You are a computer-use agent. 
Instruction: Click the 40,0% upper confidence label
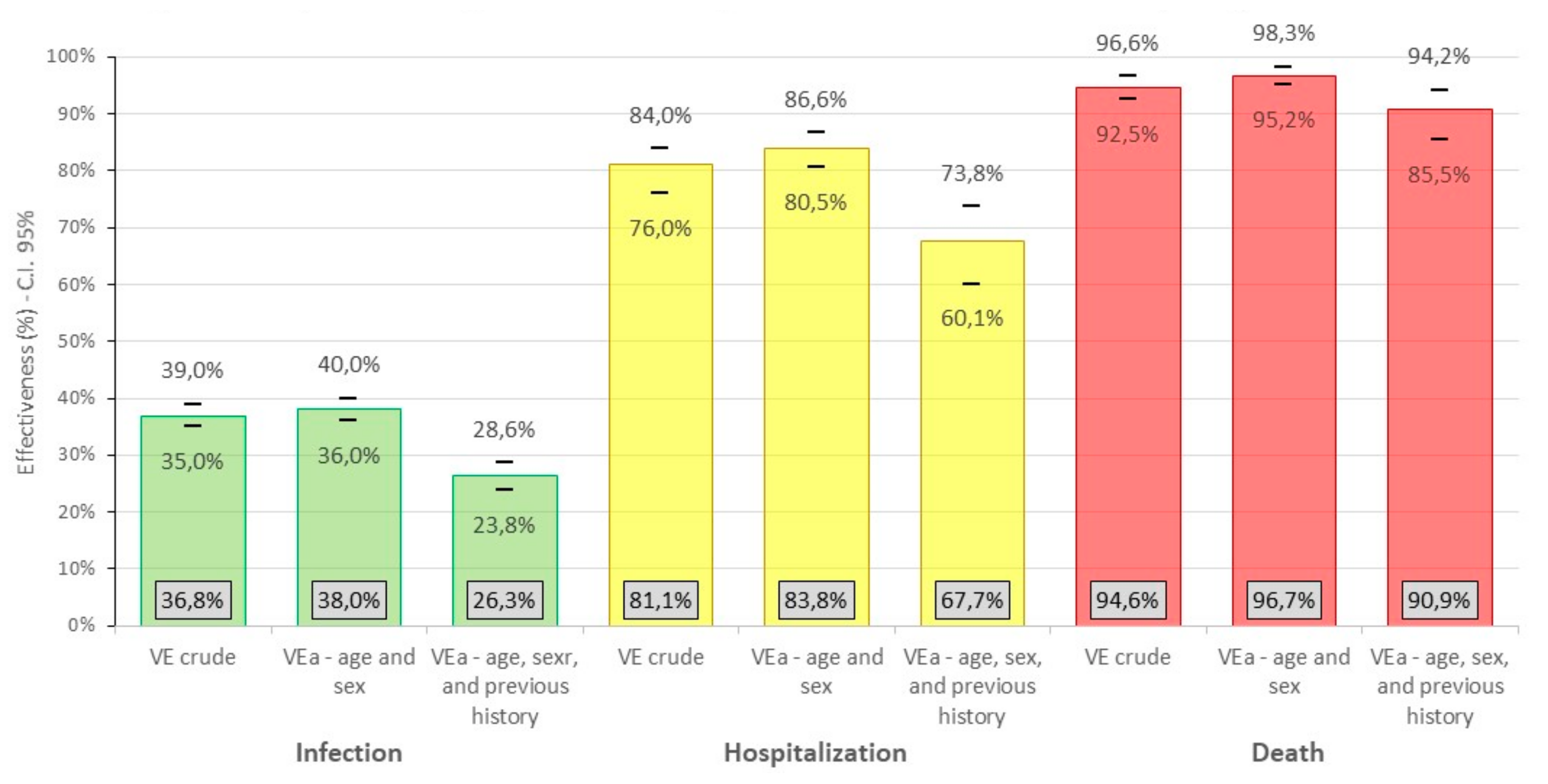[x=348, y=365]
